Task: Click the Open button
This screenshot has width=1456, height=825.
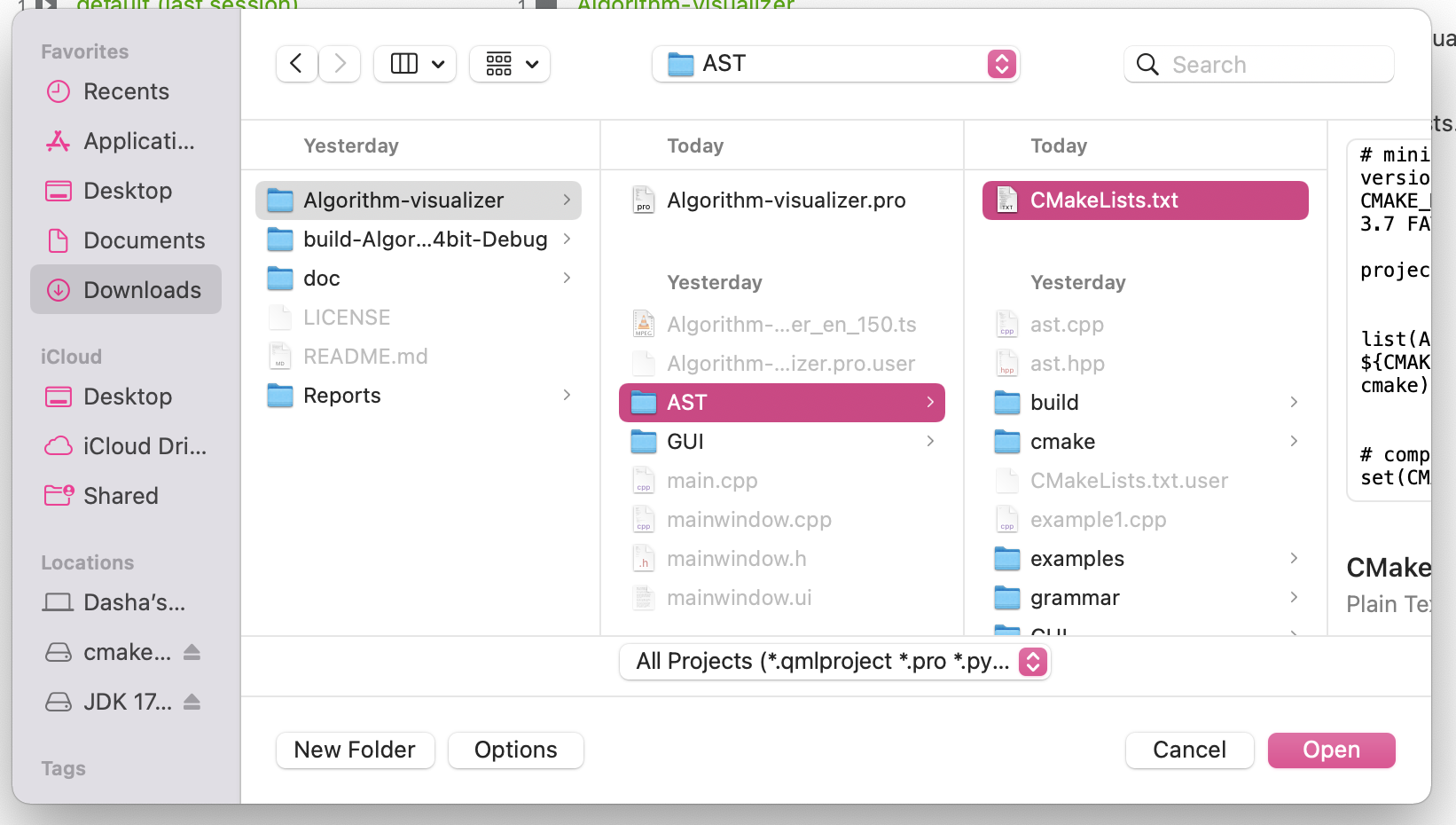Action: point(1331,750)
